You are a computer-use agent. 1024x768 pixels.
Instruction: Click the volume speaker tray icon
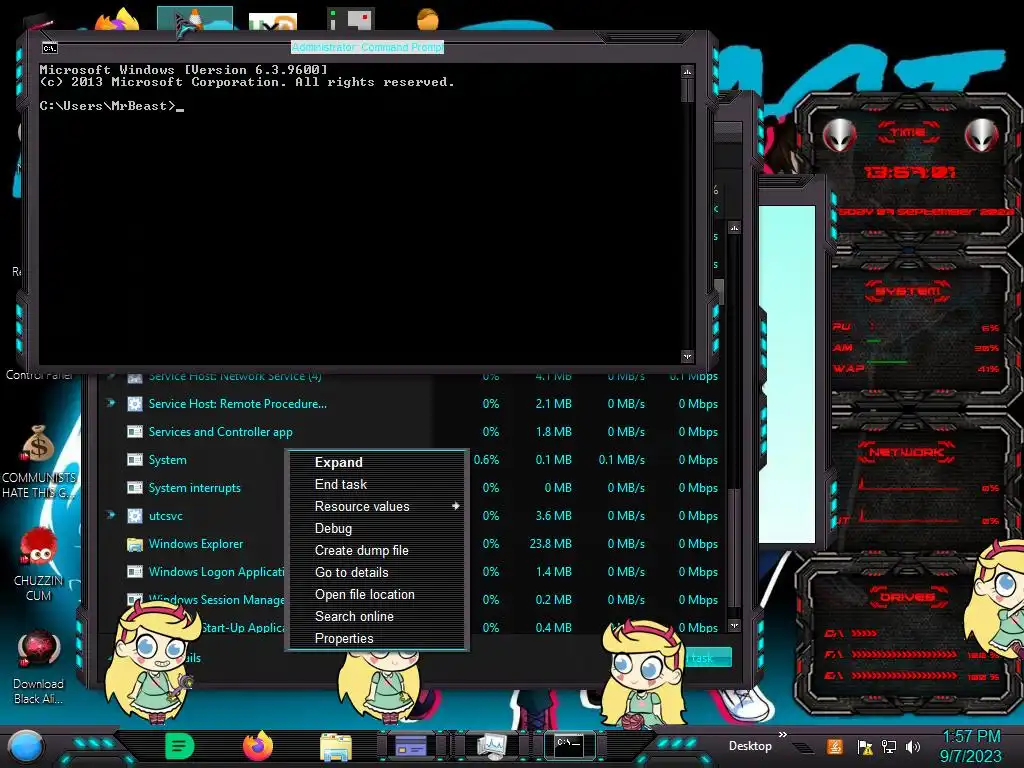[x=913, y=746]
